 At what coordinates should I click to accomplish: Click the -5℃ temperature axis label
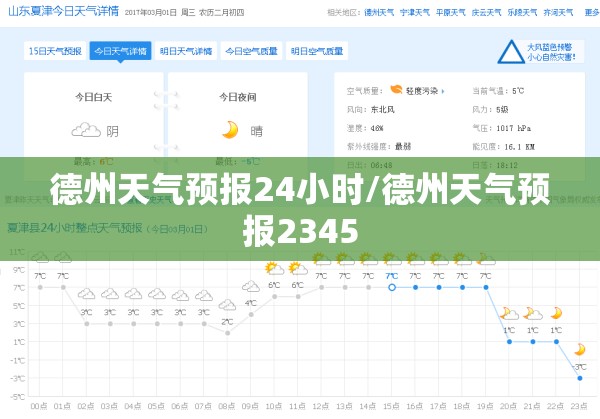[17, 397]
